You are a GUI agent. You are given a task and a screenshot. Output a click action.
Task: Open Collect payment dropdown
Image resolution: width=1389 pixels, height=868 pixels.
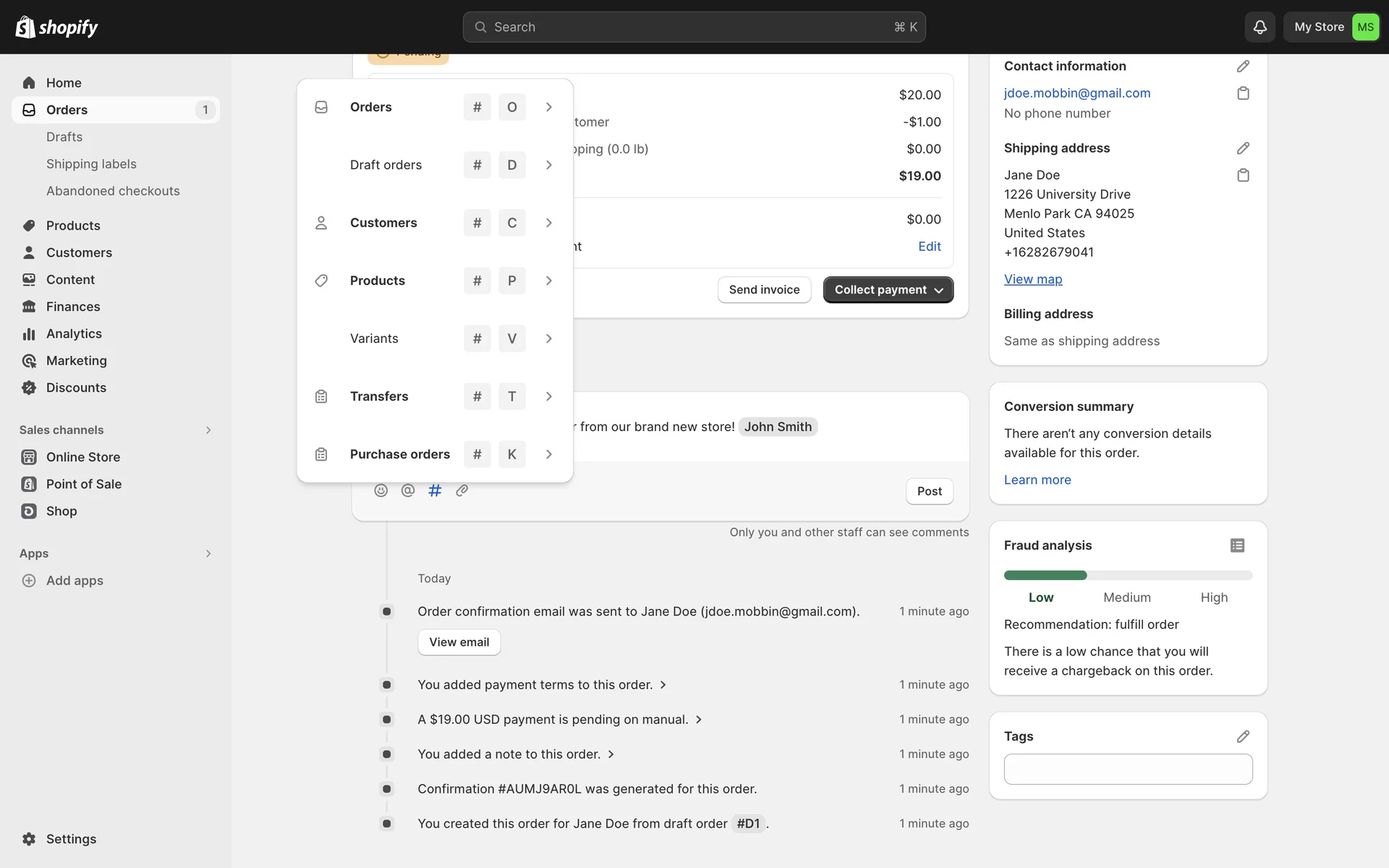click(x=888, y=290)
